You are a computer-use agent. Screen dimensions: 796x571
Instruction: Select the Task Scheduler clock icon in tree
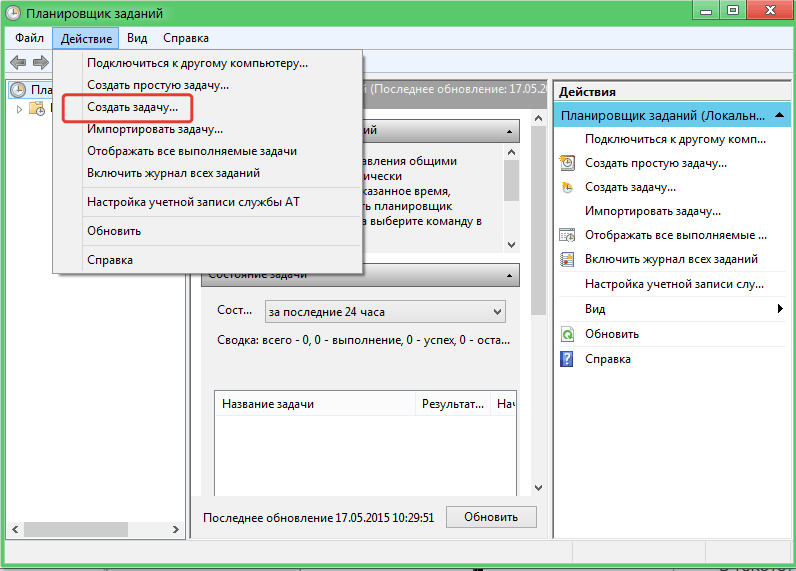point(18,90)
